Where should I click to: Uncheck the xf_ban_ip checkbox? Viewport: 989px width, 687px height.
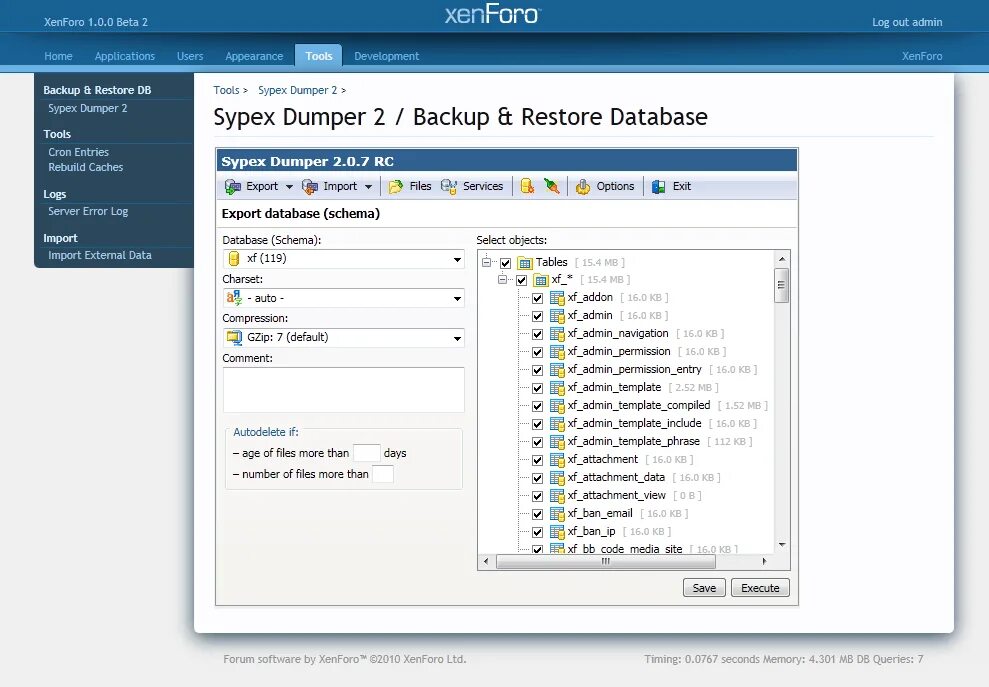click(x=537, y=532)
